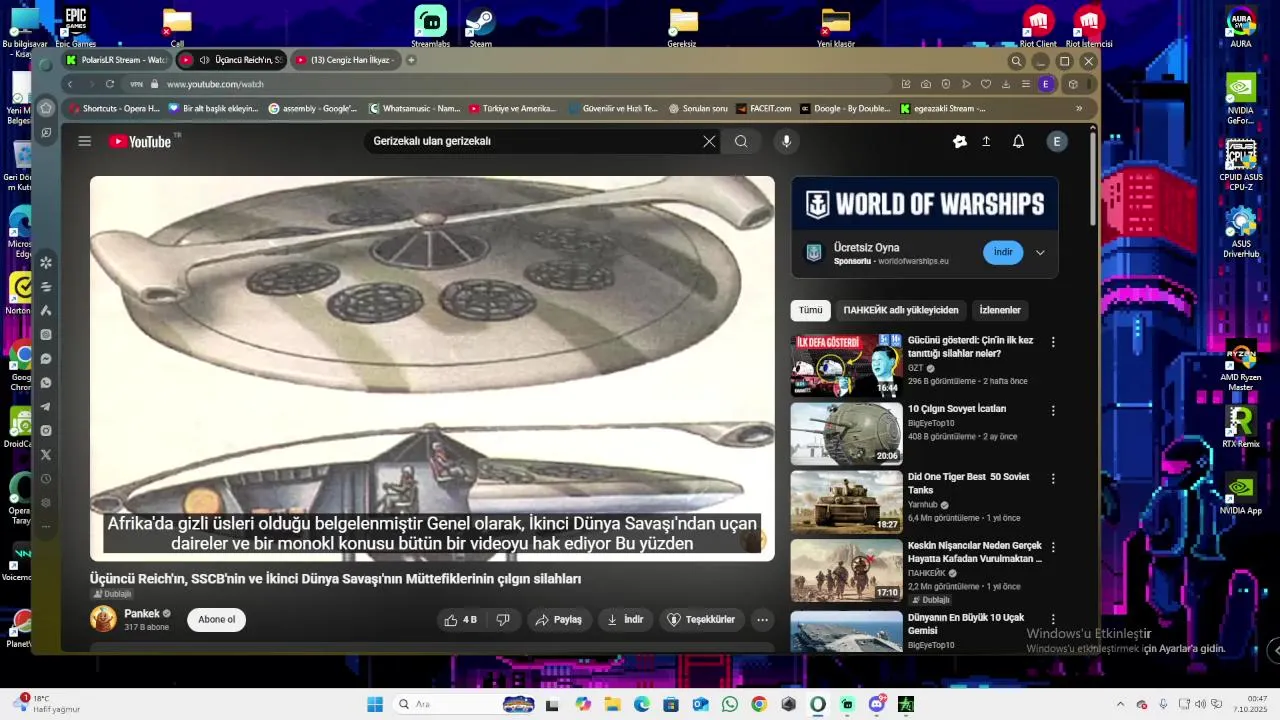
Task: Click the Opera address bar URL
Action: click(x=215, y=85)
